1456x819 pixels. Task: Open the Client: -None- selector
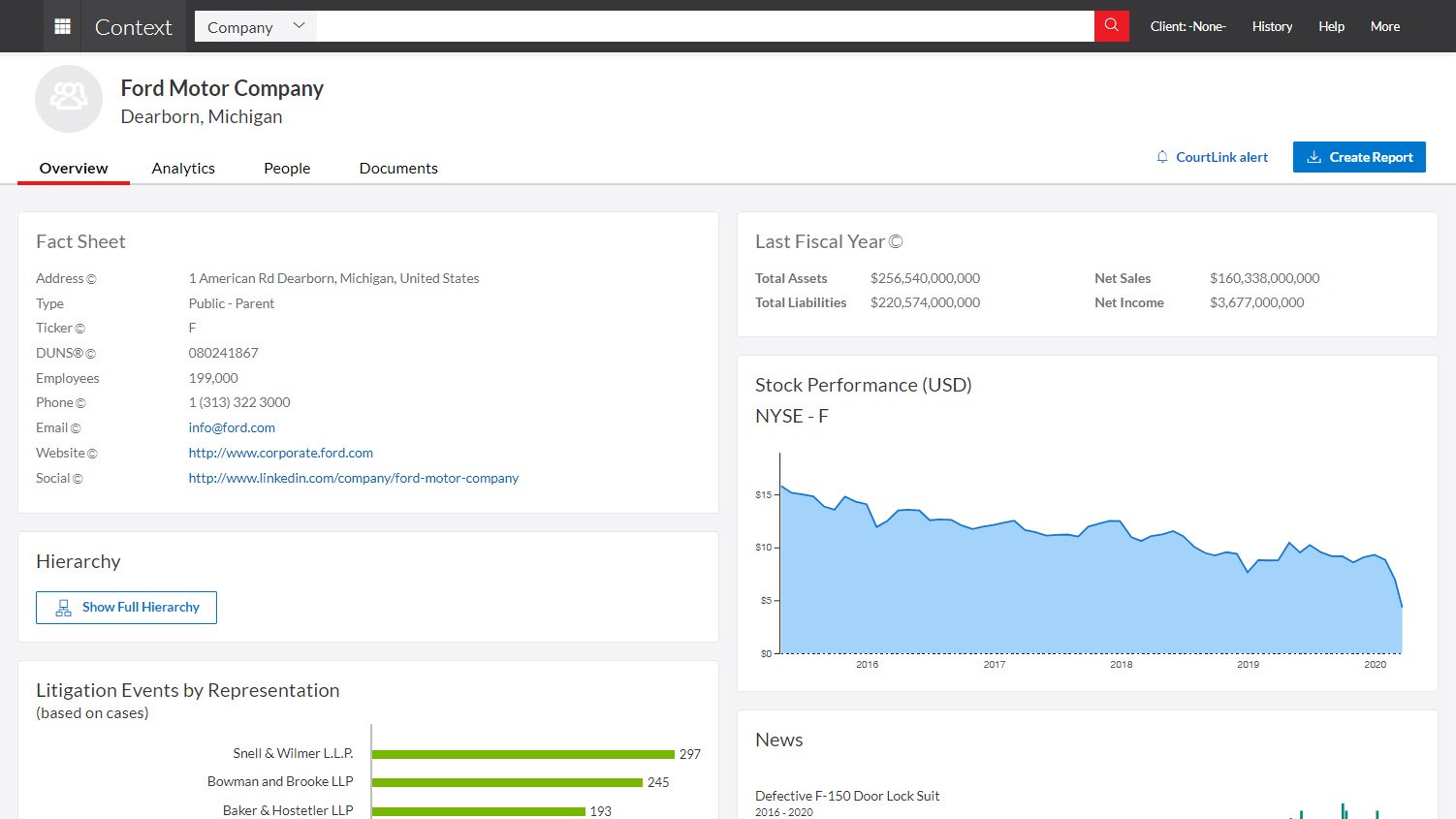[1187, 26]
